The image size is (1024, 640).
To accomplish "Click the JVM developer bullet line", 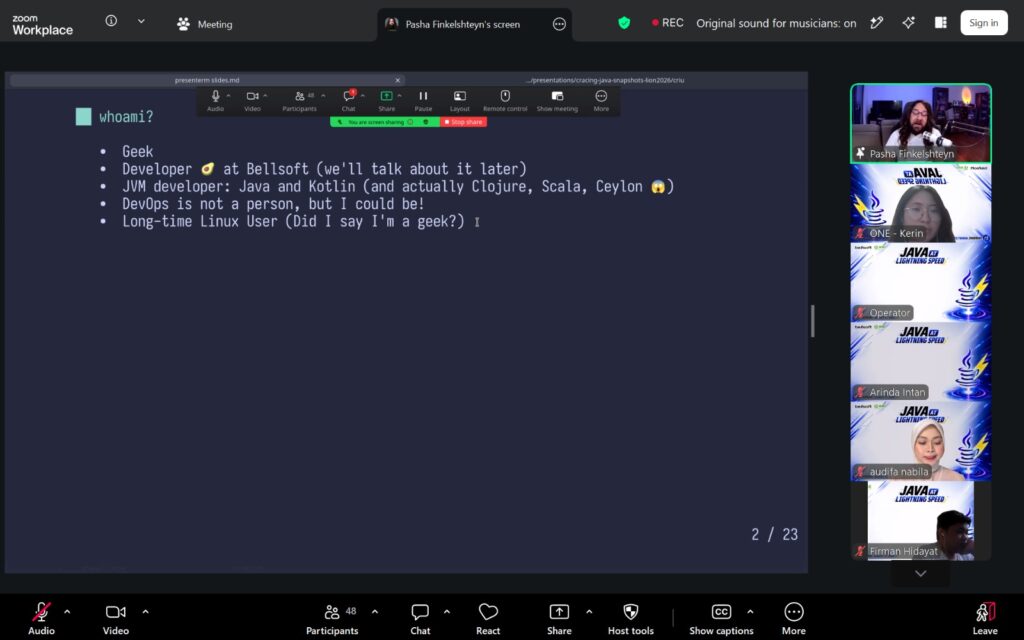I will tap(398, 187).
